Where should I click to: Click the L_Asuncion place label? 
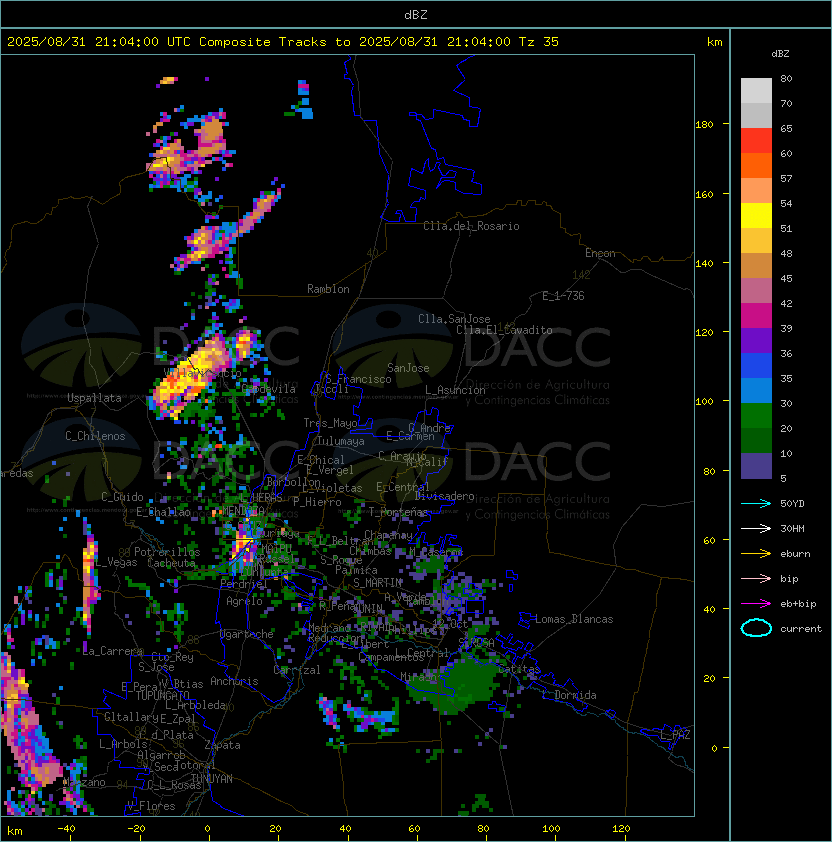coord(455,390)
